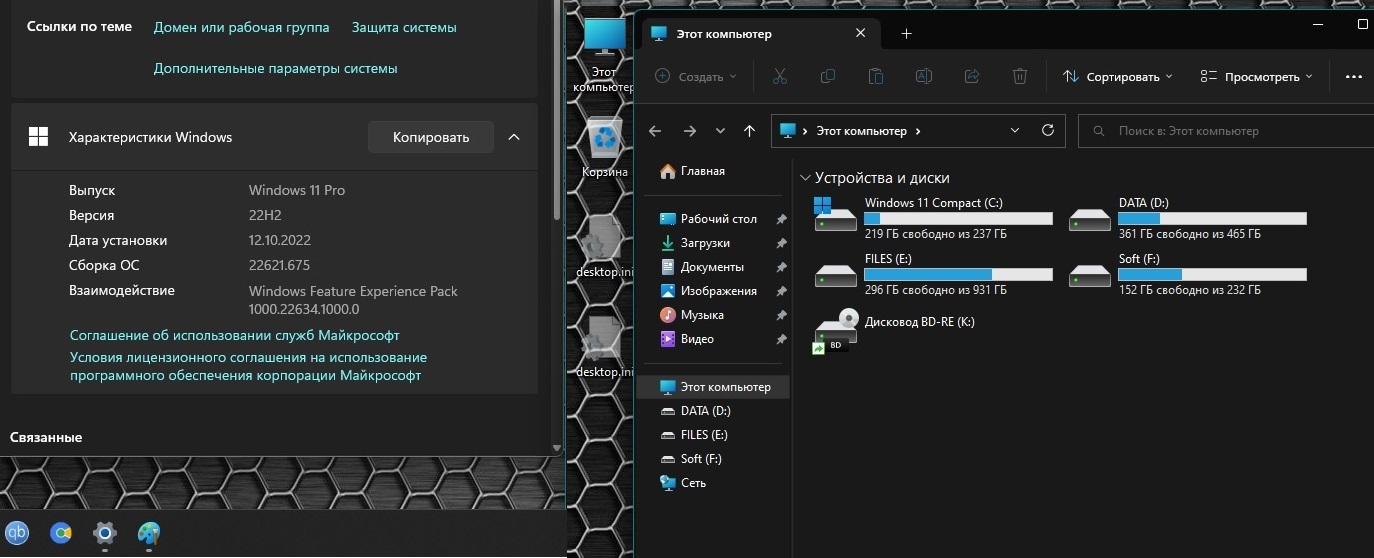Click the chevron after Этот компьютер in address bar
Viewport: 1374px width, 558px height.
917,131
